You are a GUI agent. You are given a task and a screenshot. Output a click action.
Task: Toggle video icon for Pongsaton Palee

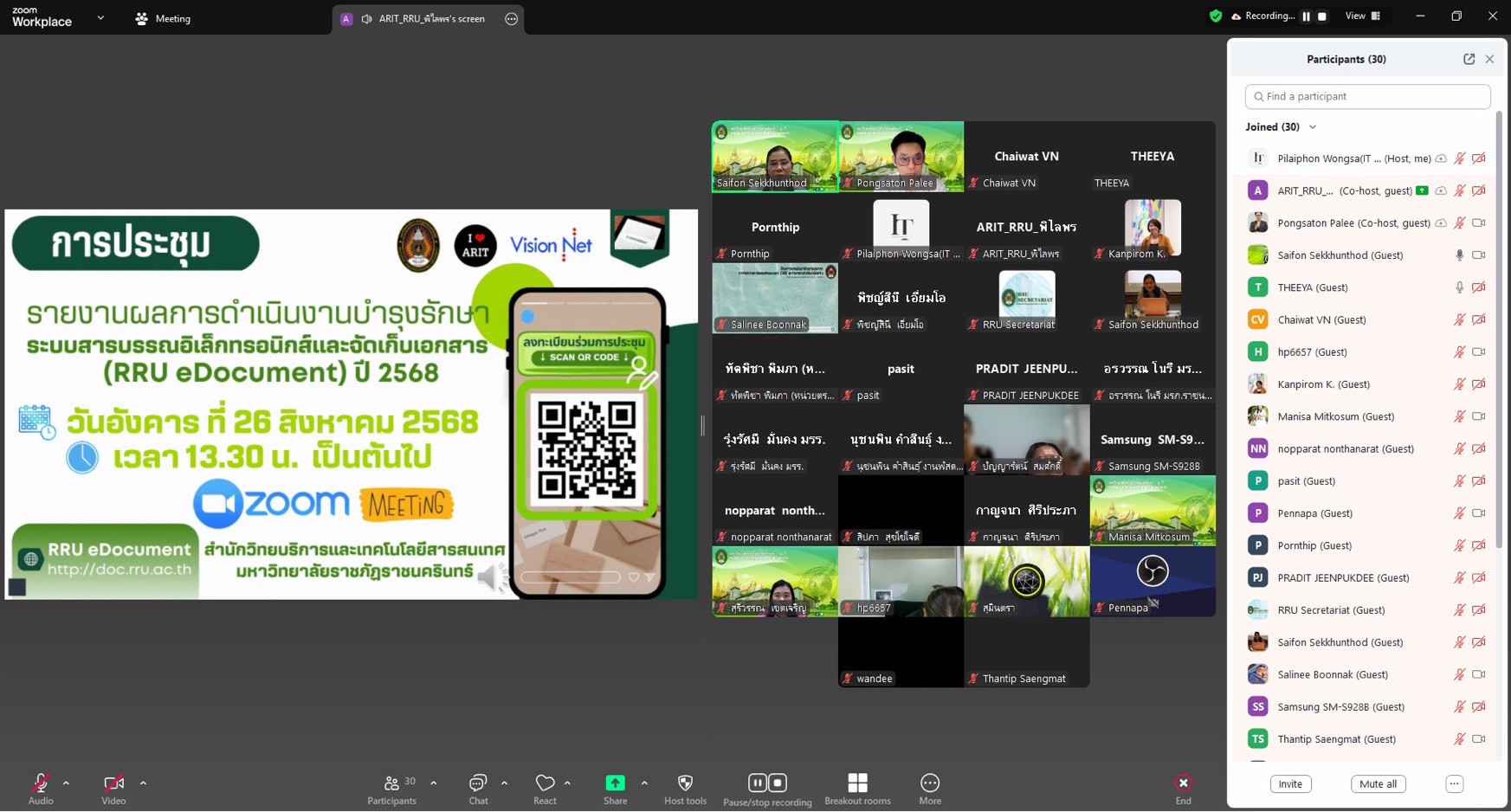tap(1479, 222)
